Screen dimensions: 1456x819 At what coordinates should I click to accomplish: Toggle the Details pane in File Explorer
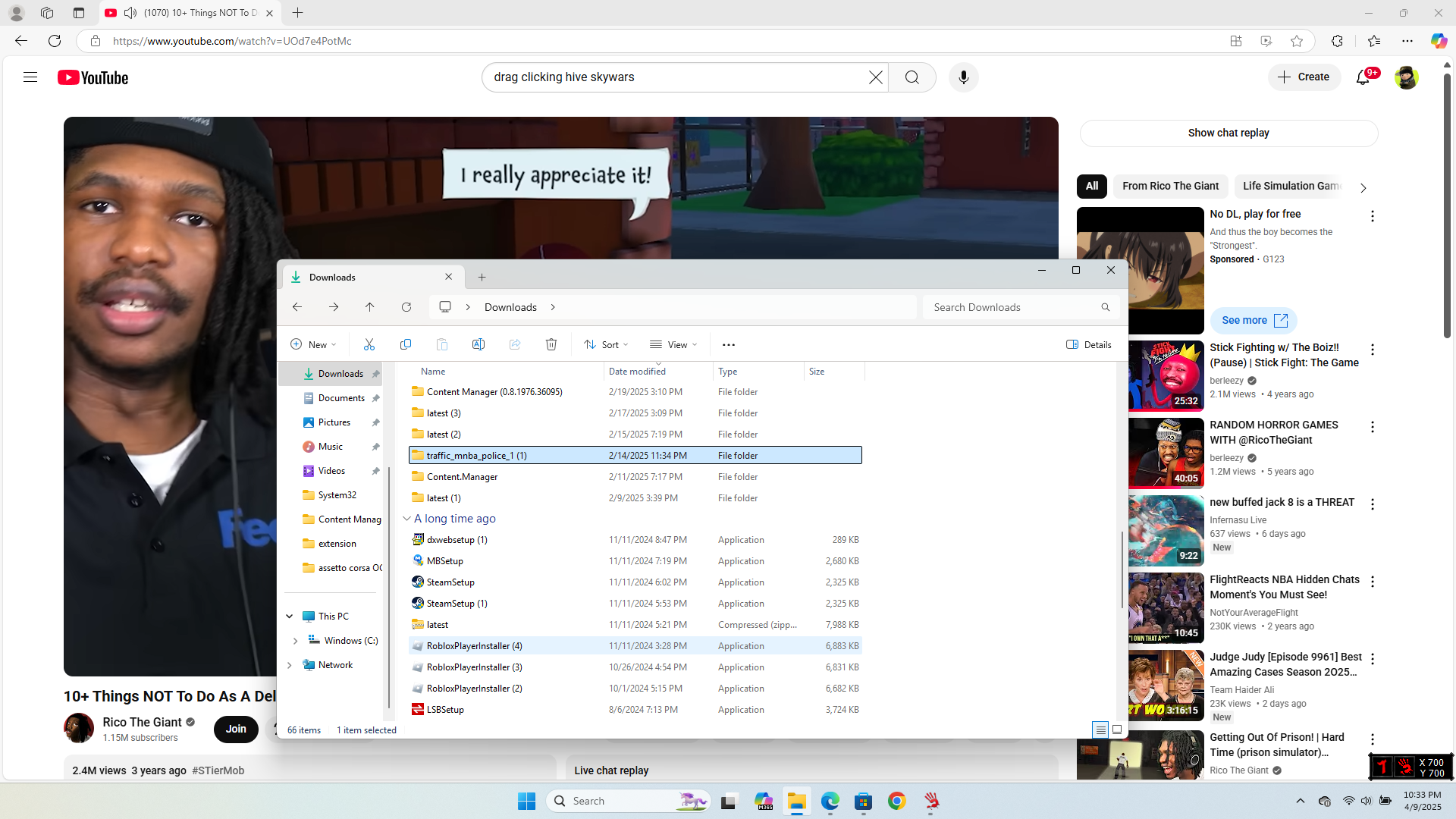1089,344
